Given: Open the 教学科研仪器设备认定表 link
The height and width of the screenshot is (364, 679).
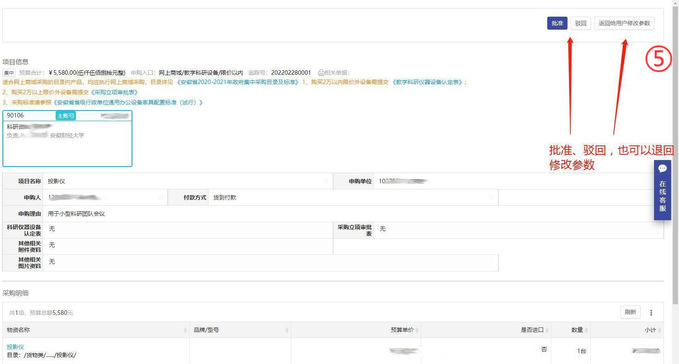Looking at the screenshot, I should pyautogui.click(x=428, y=82).
